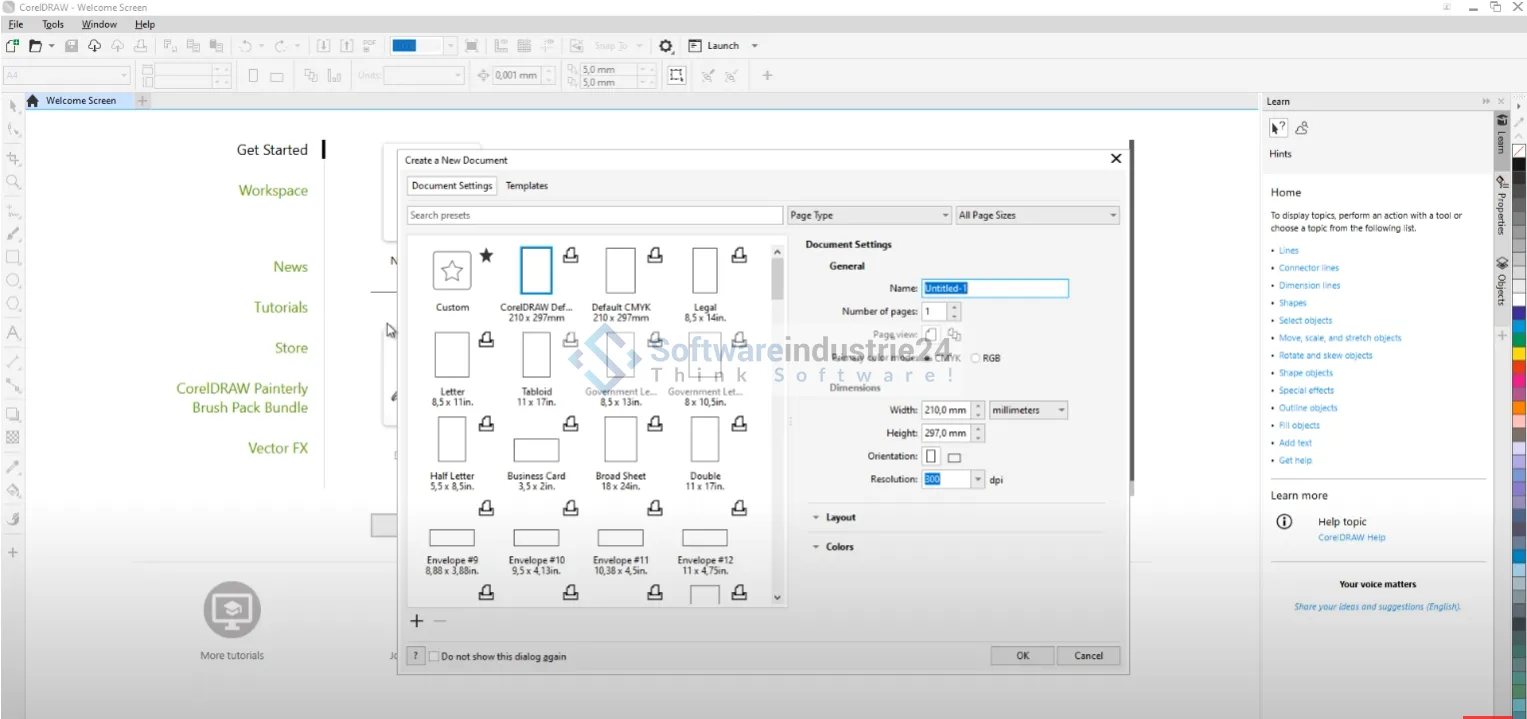
Task: Open the All Page Sizes dropdown
Action: (x=1037, y=215)
